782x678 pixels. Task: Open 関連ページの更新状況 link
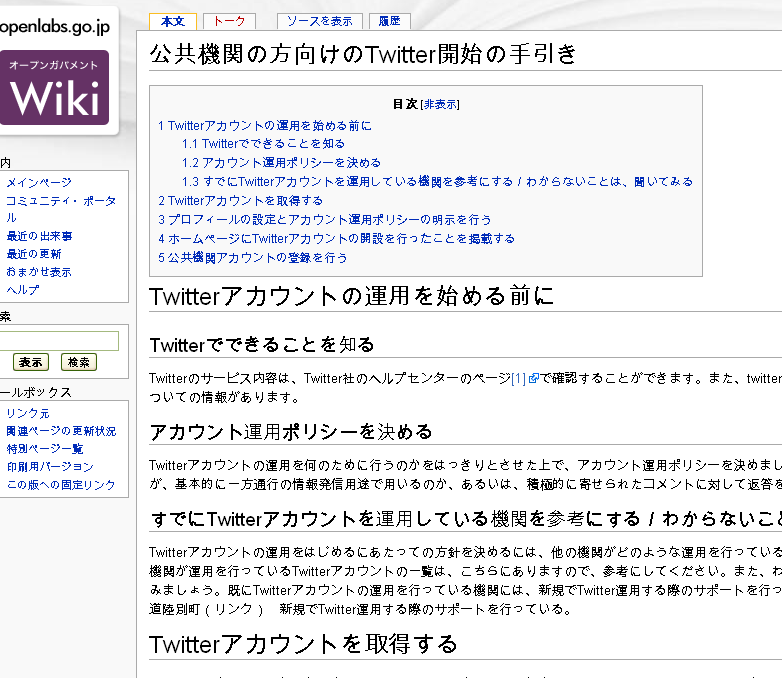click(x=61, y=431)
